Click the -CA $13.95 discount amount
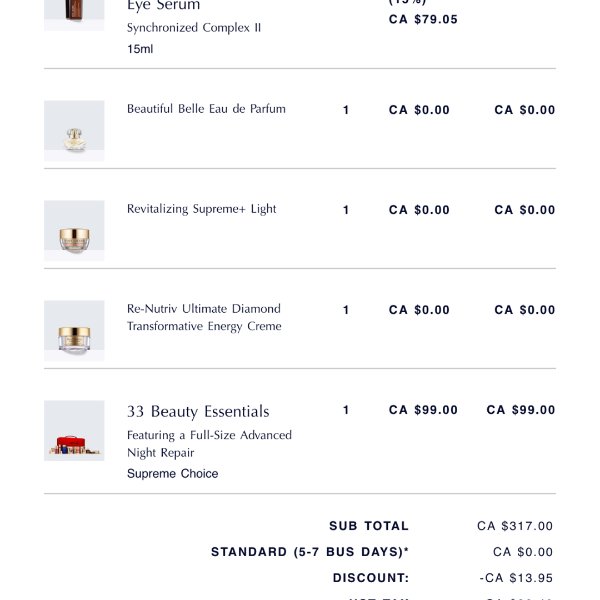The width and height of the screenshot is (600, 600). click(x=516, y=578)
